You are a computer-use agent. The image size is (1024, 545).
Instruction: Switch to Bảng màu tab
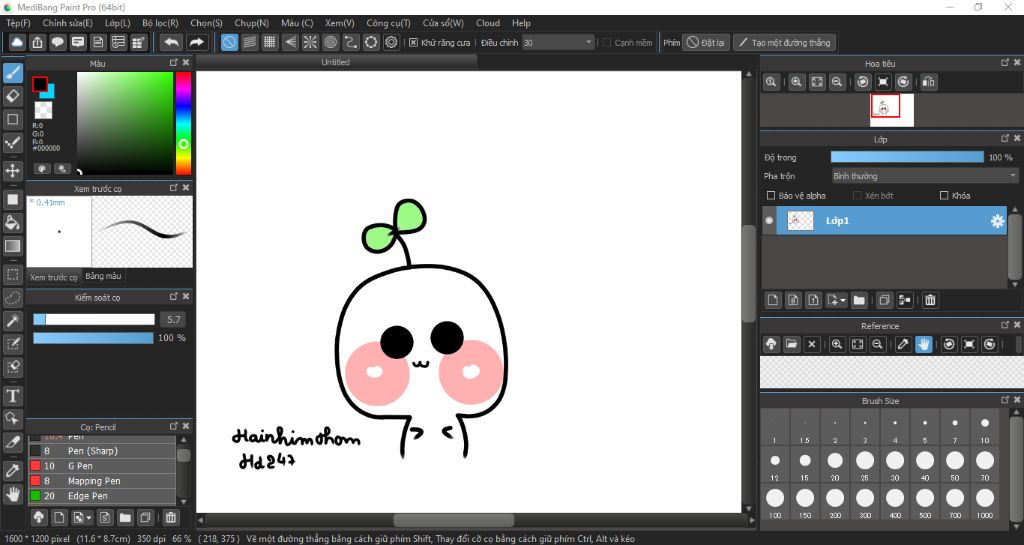click(x=103, y=276)
